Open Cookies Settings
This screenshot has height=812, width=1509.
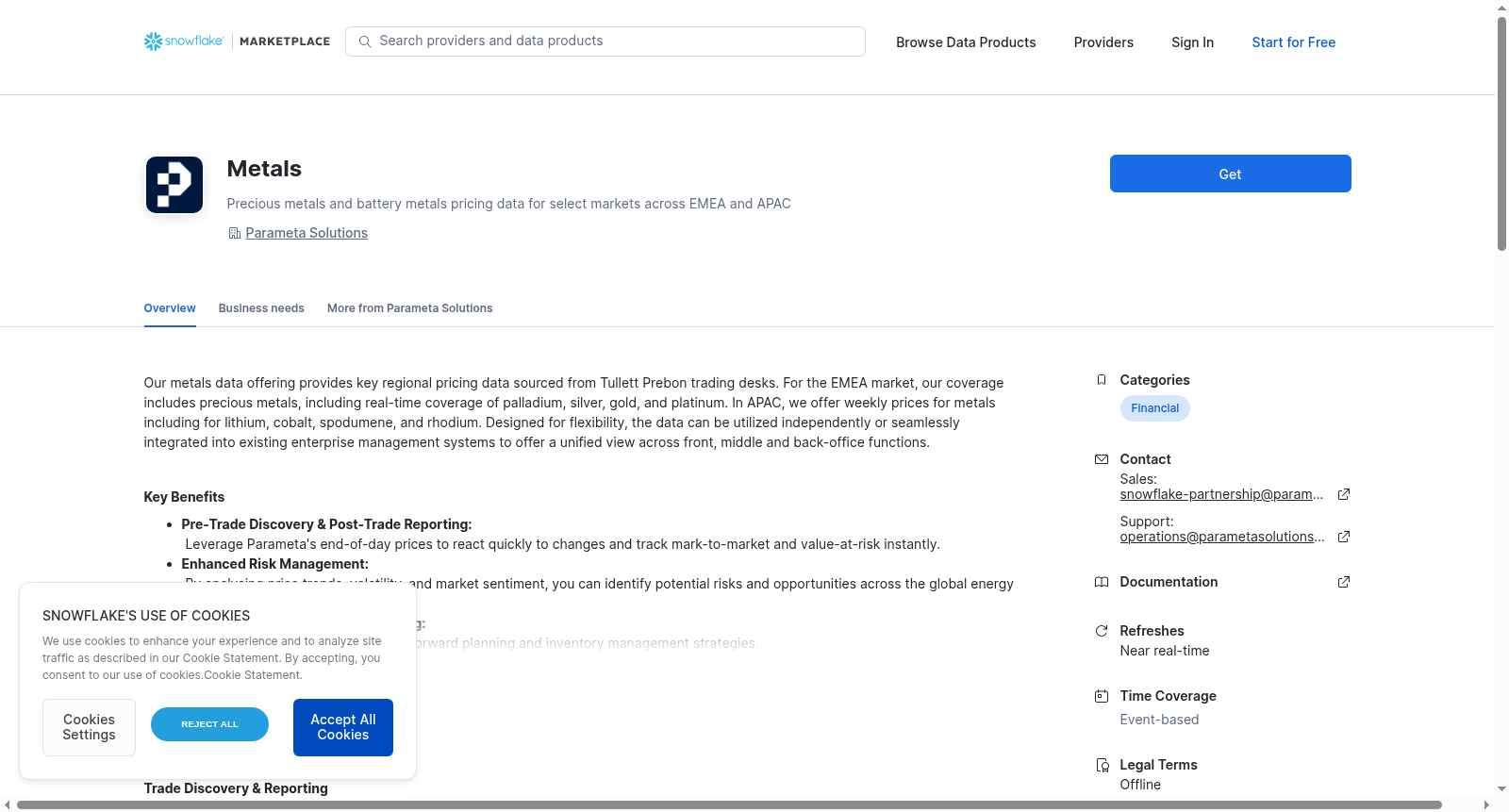(89, 727)
